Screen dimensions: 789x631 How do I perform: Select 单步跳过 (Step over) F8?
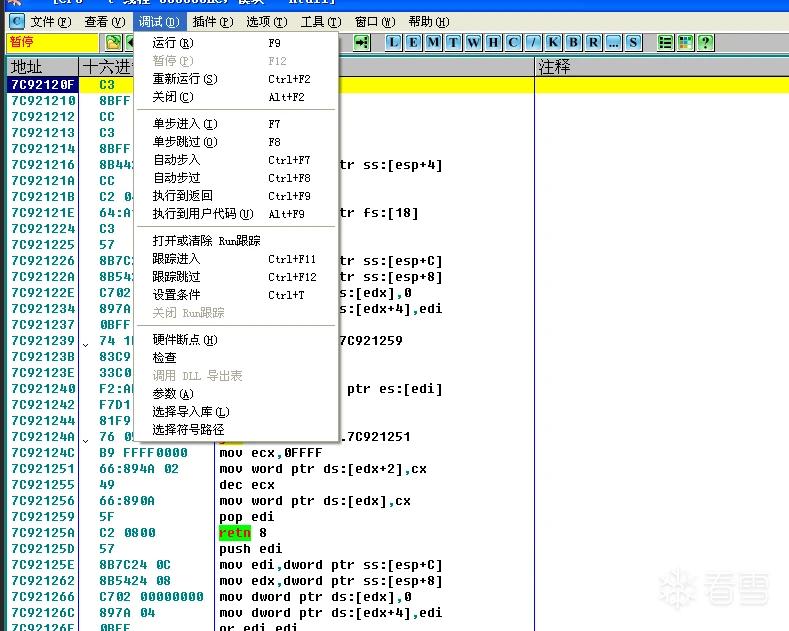[x=236, y=142]
